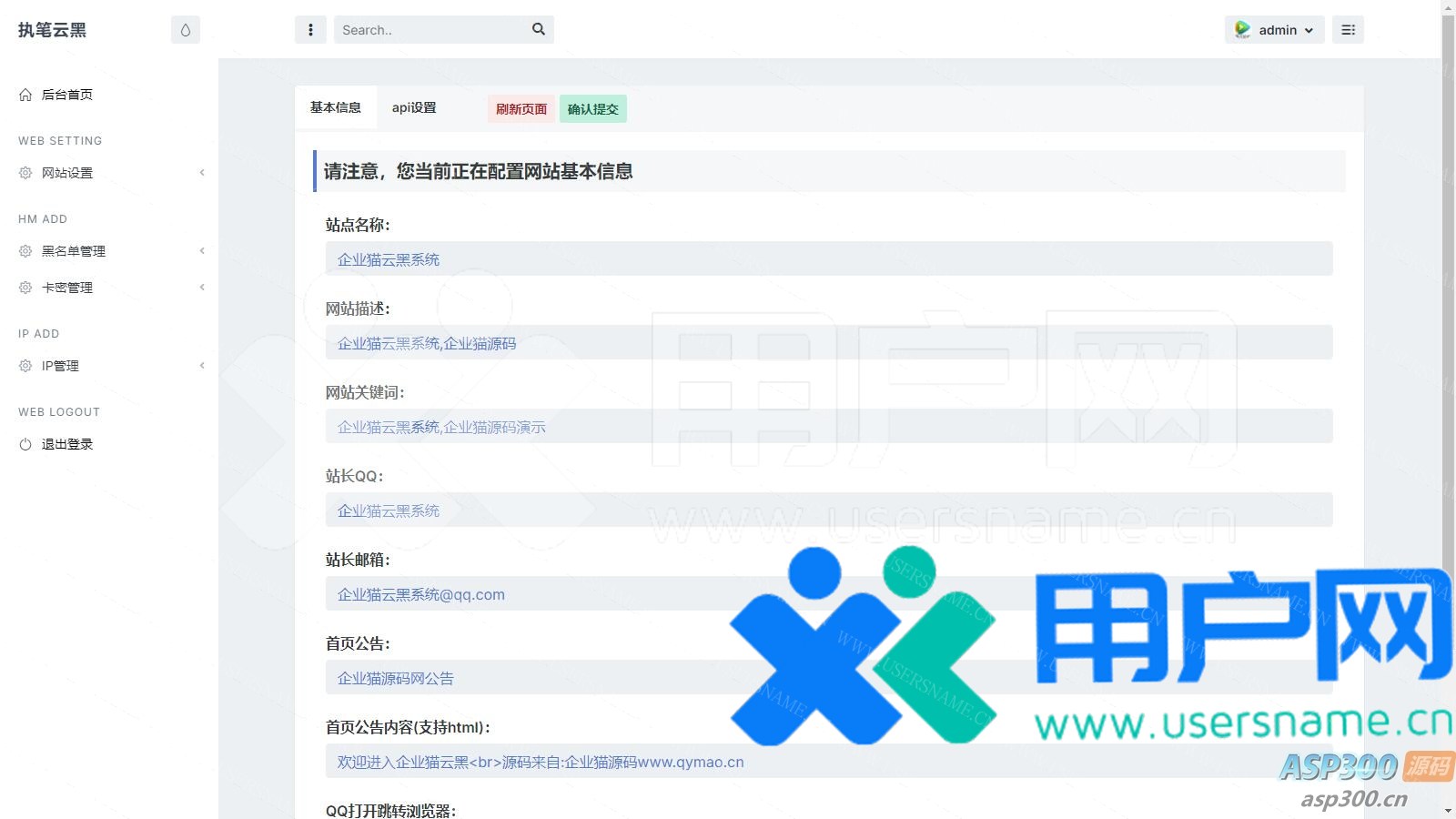Viewport: 1456px width, 819px height.
Task: Open the admin user dropdown
Action: tap(1275, 30)
